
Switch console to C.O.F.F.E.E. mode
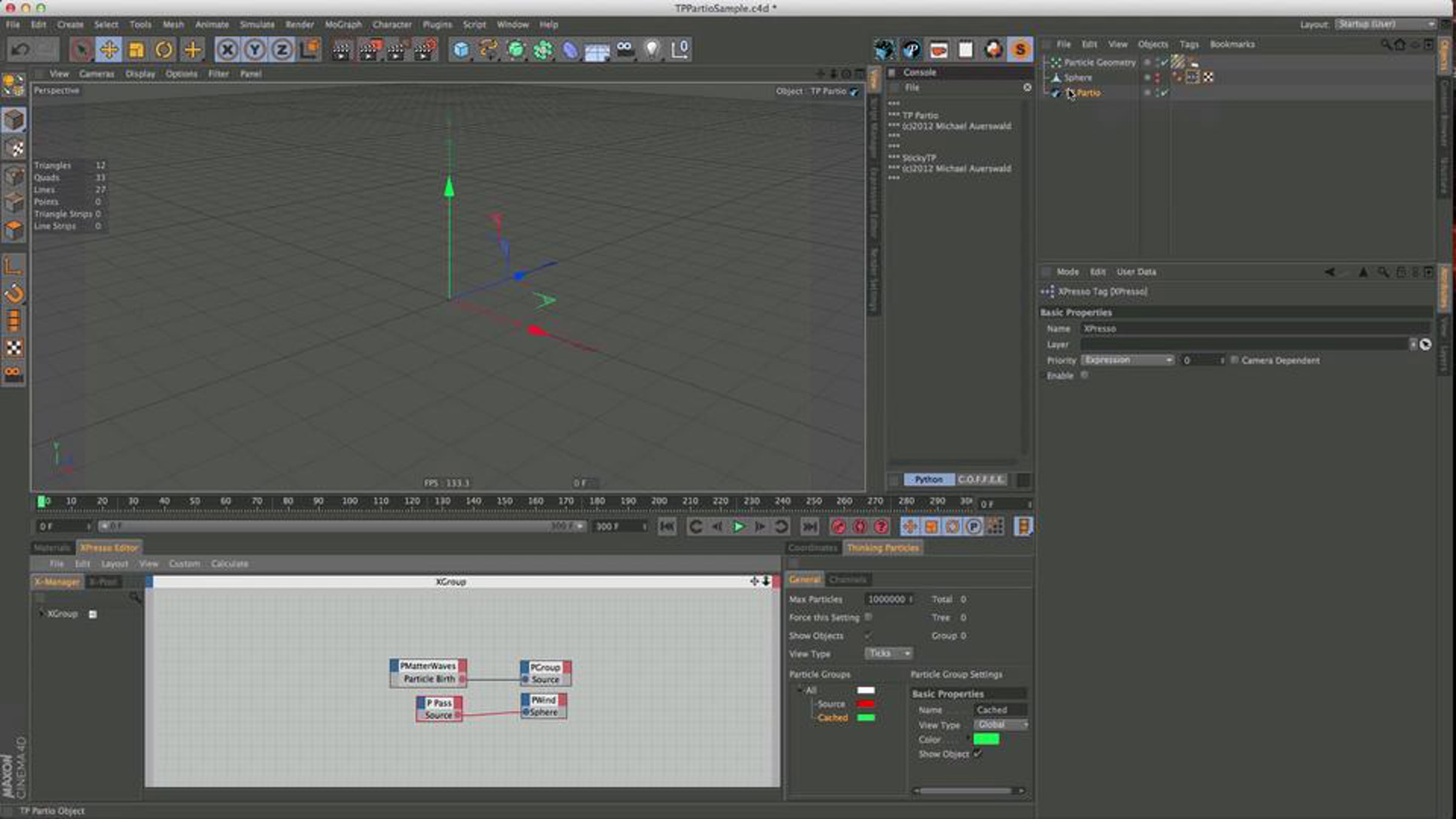pyautogui.click(x=980, y=479)
